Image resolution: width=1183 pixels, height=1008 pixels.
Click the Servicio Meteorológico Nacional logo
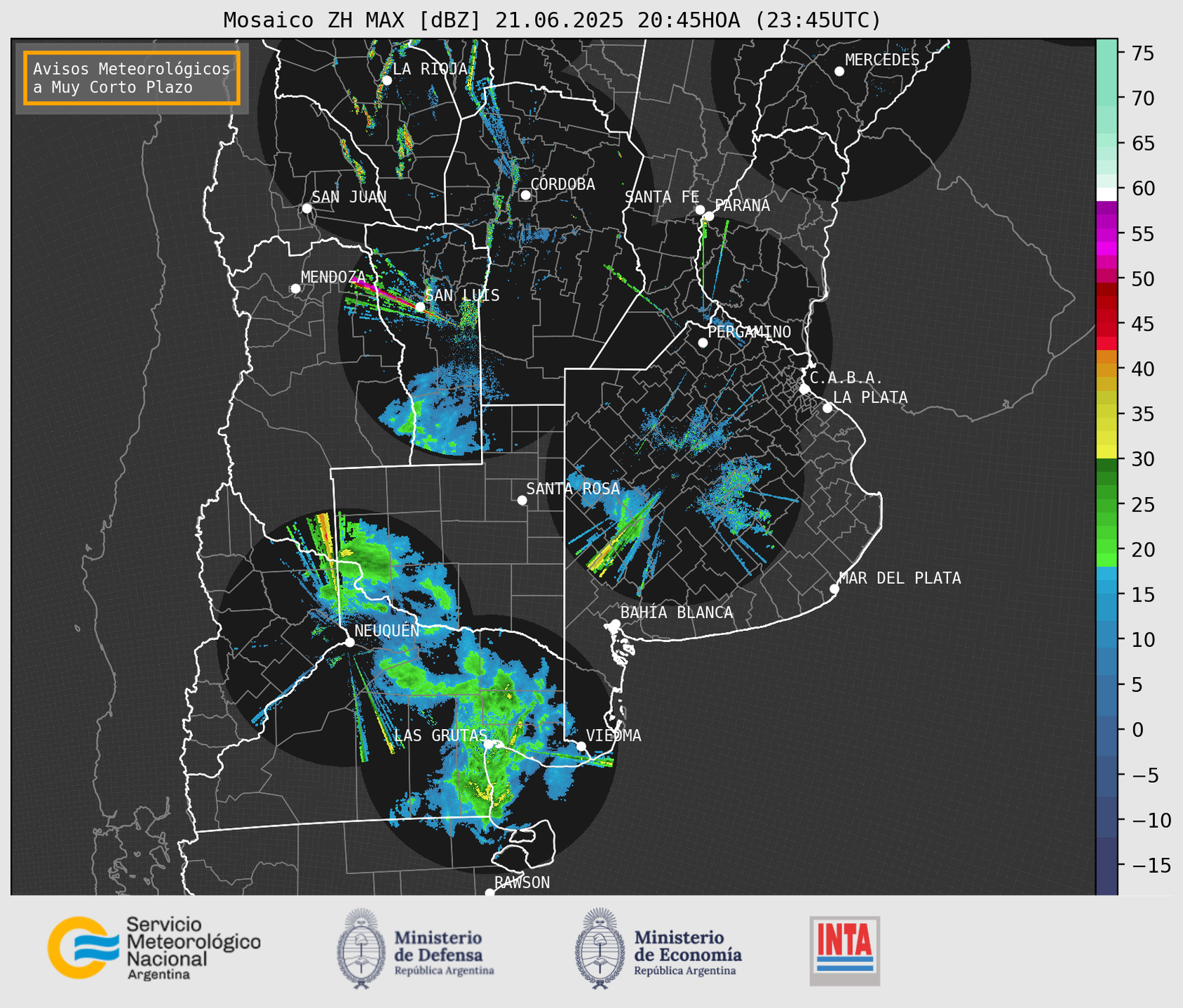pyautogui.click(x=154, y=948)
